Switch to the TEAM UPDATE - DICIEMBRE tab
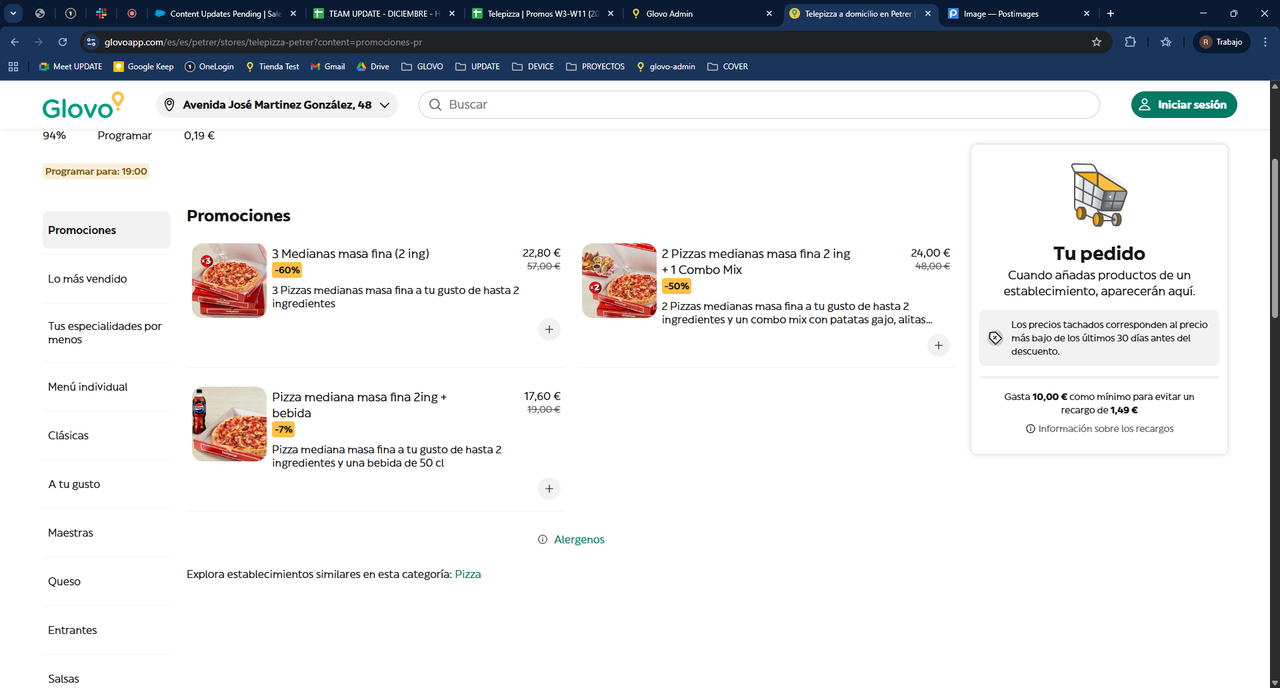Screen dimensions: 1280x688 point(384,14)
